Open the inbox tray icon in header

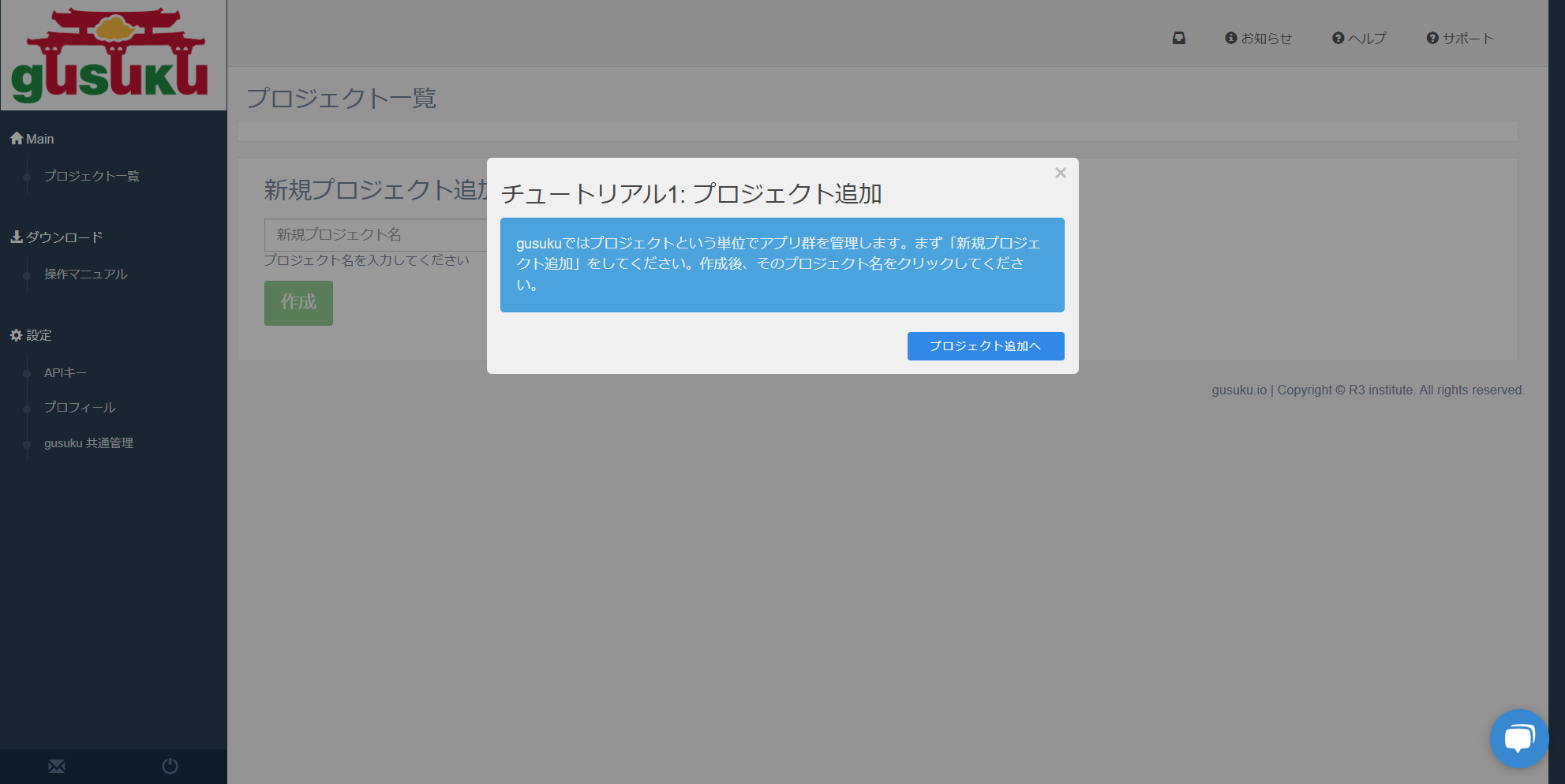(1178, 38)
